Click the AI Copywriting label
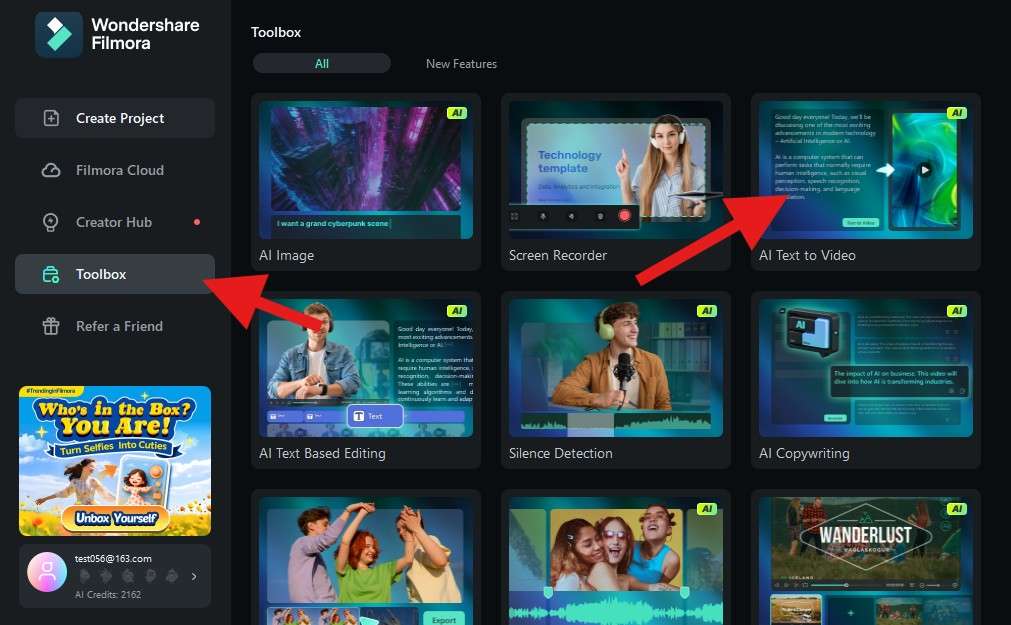Image resolution: width=1011 pixels, height=625 pixels. [x=804, y=453]
